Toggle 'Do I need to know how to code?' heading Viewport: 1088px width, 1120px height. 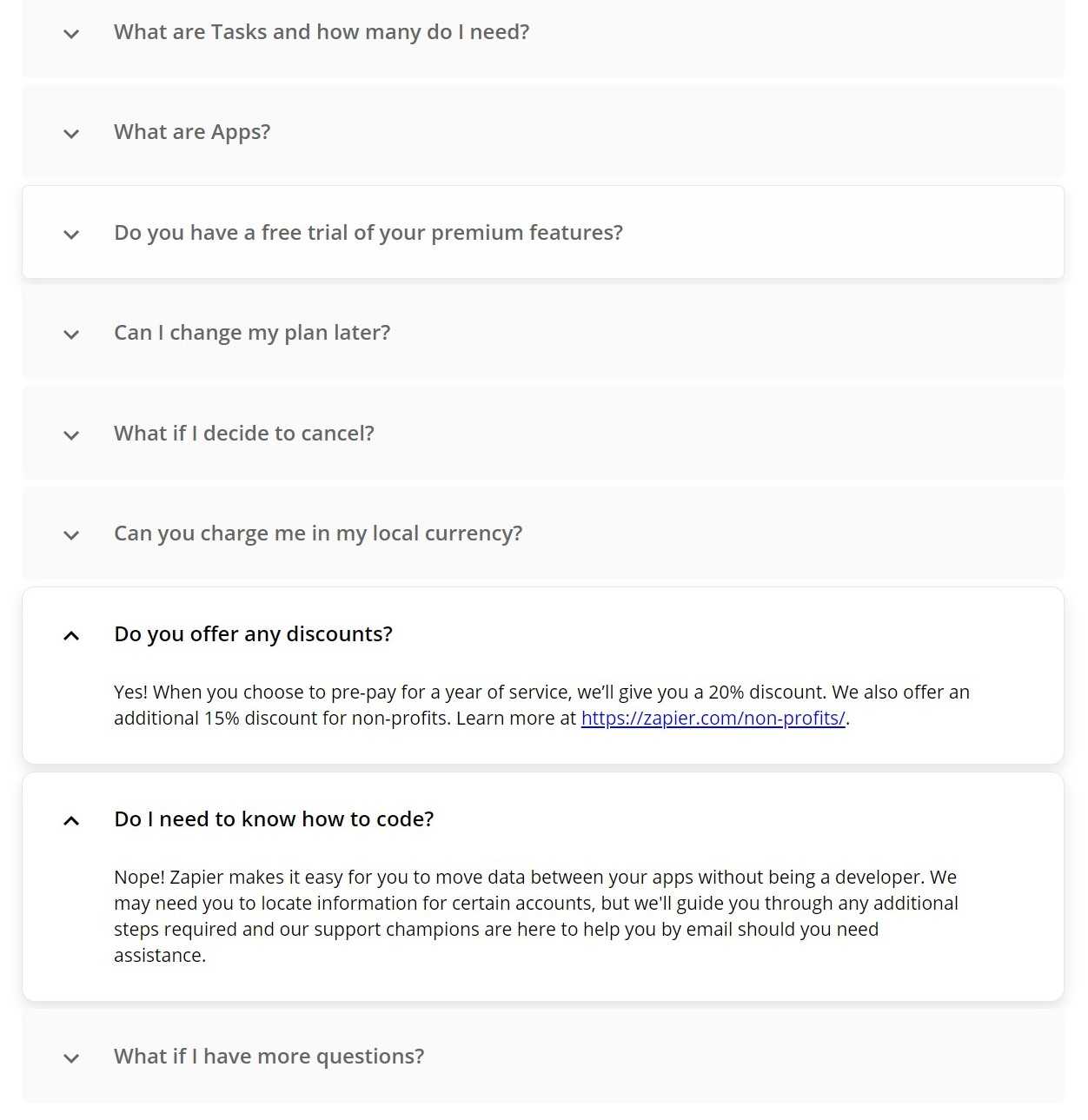click(x=274, y=819)
